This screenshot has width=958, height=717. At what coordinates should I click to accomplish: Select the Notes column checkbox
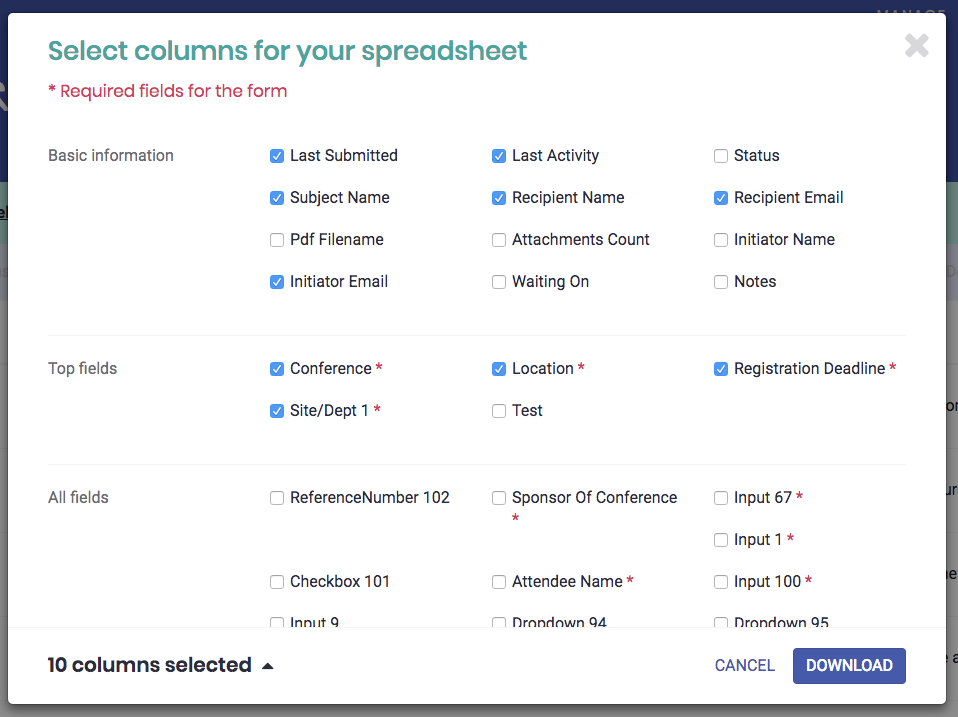coord(721,282)
